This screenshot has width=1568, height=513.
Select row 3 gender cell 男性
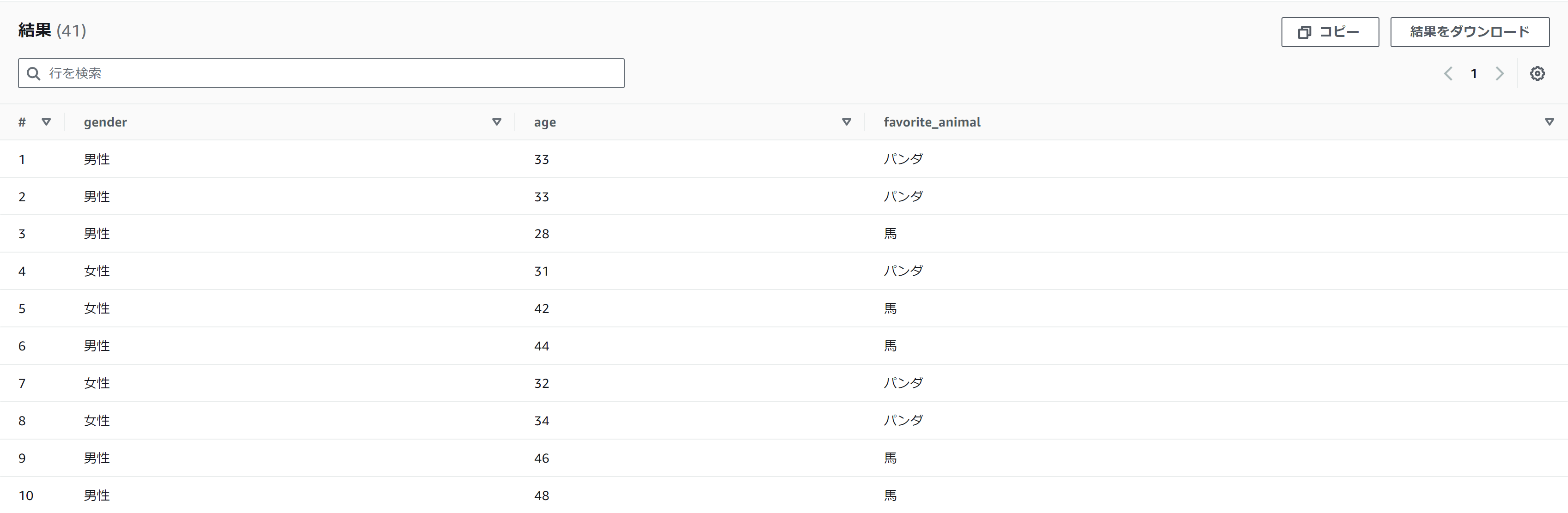pos(97,234)
